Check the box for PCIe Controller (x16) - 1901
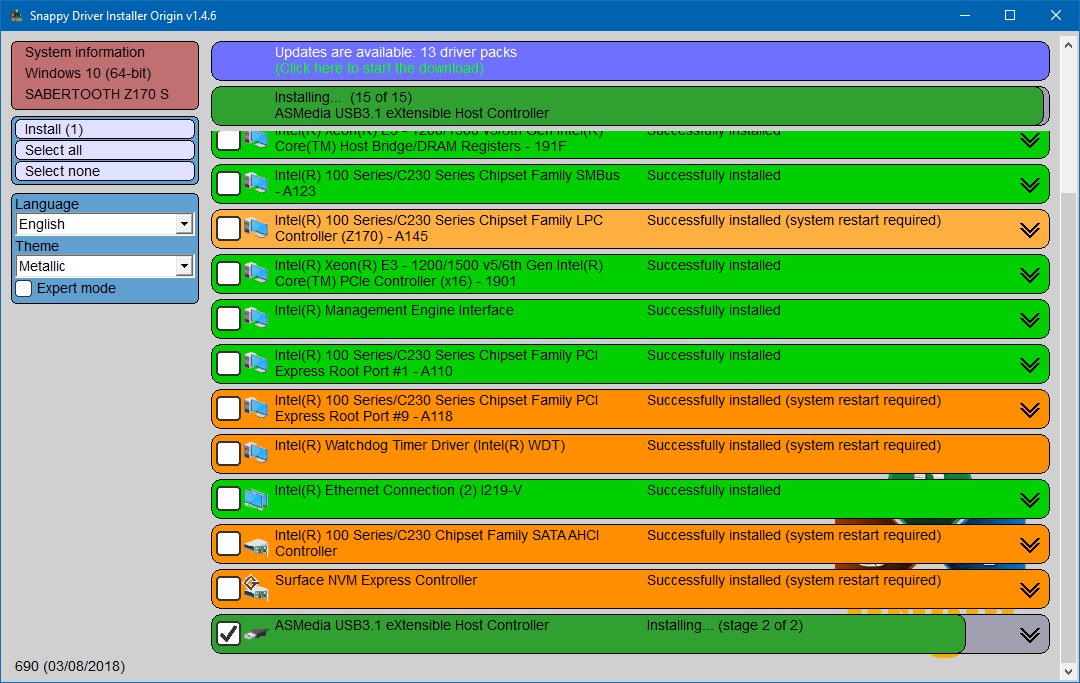Image resolution: width=1080 pixels, height=683 pixels. [x=228, y=274]
